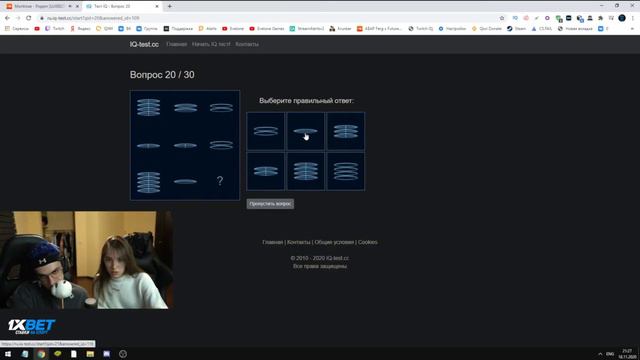Choose the four outlined rings answer
This screenshot has height=360, width=640.
(x=346, y=171)
